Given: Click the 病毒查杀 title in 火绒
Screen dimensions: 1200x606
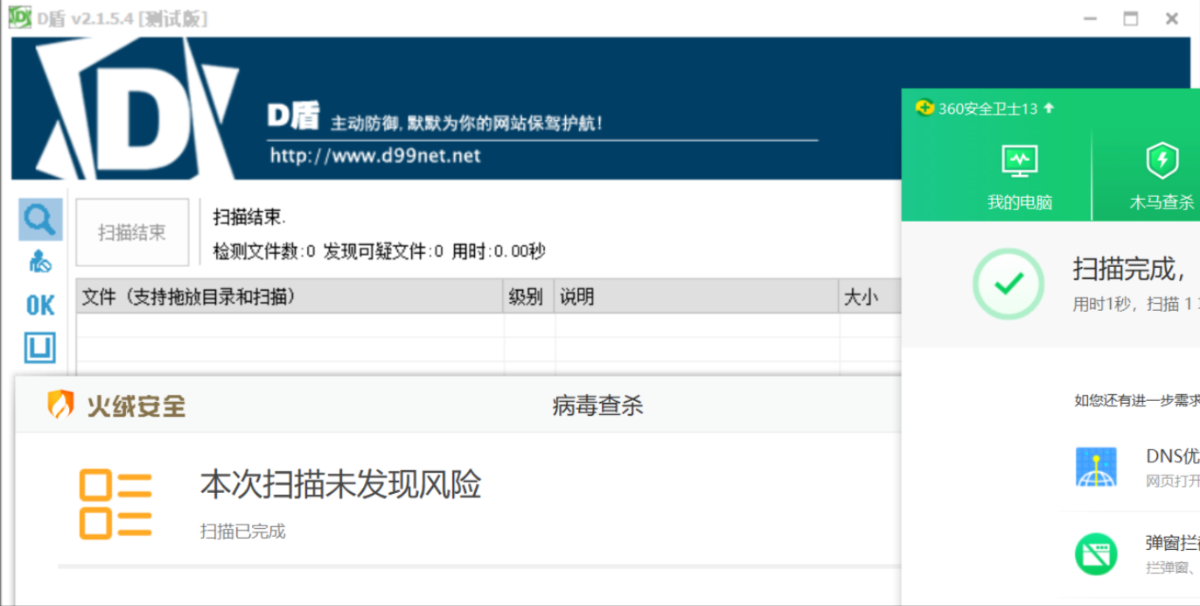Looking at the screenshot, I should 598,405.
